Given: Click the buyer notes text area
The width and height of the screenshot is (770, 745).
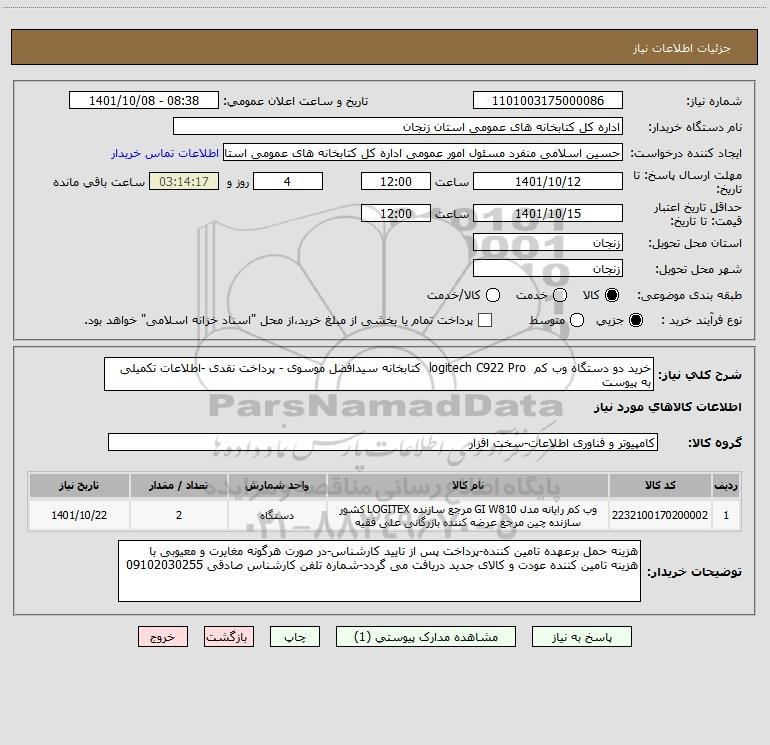Looking at the screenshot, I should (x=379, y=571).
